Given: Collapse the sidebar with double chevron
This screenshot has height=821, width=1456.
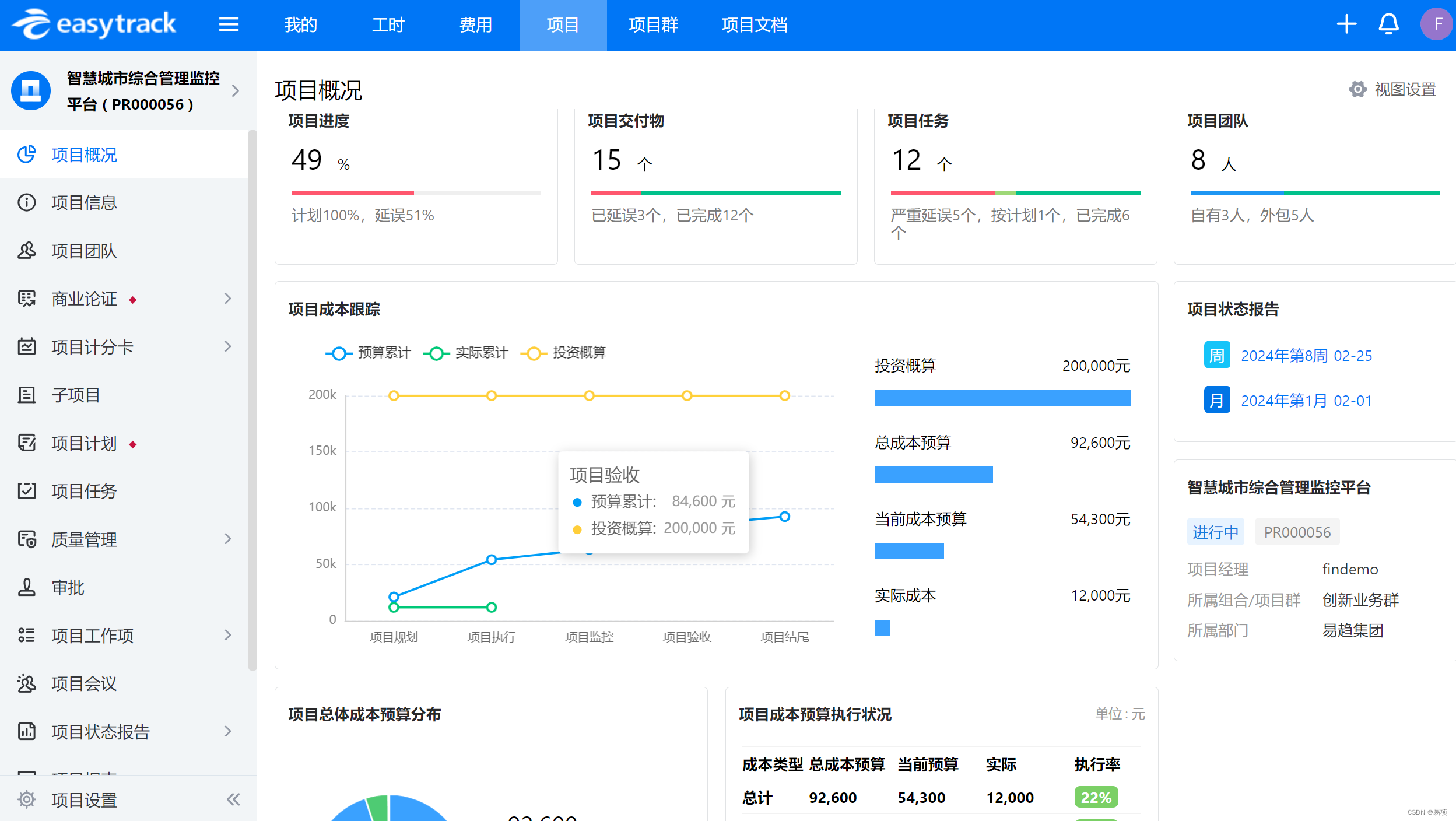Looking at the screenshot, I should point(233,799).
